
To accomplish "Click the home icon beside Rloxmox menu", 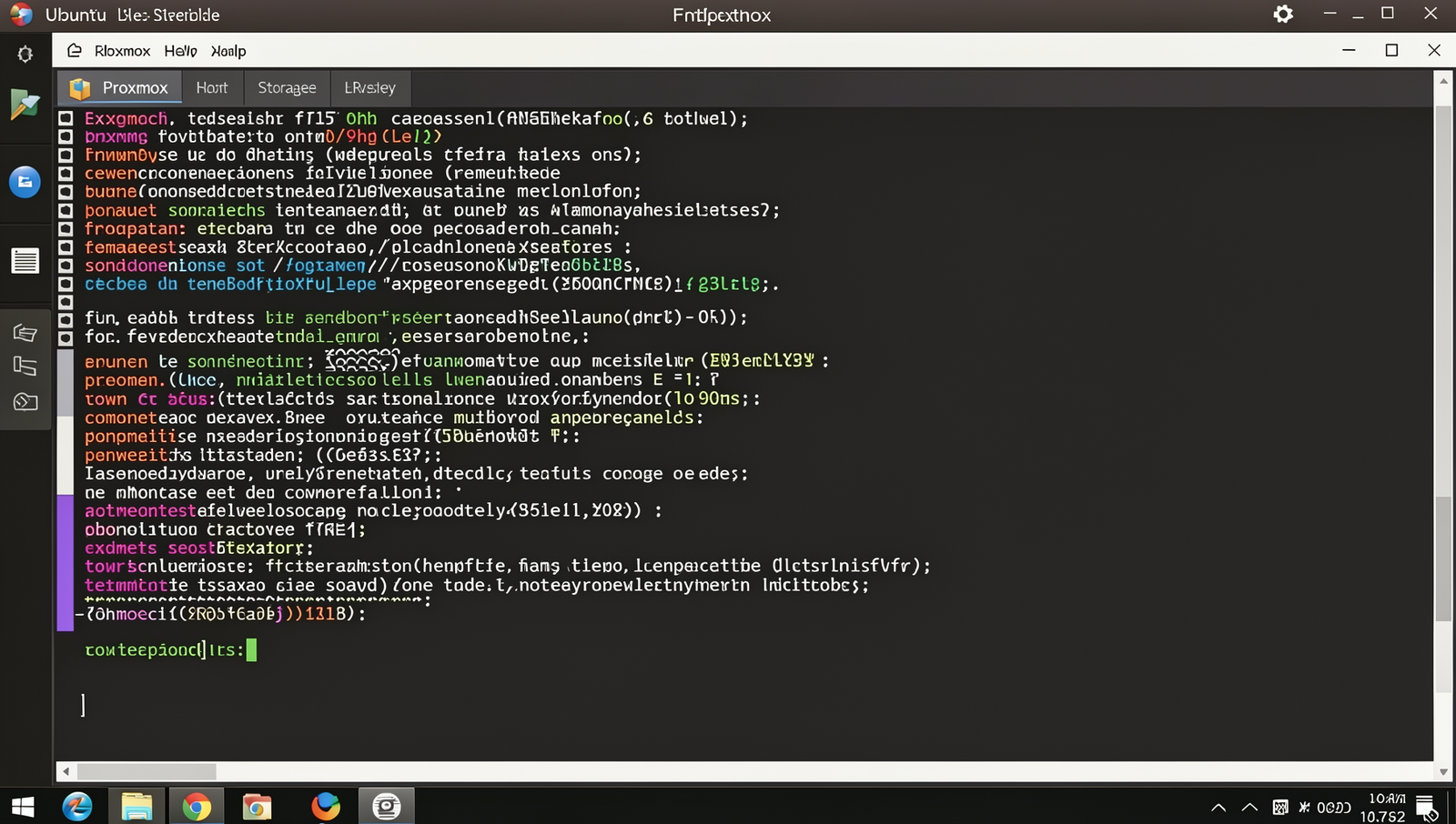I will click(75, 51).
